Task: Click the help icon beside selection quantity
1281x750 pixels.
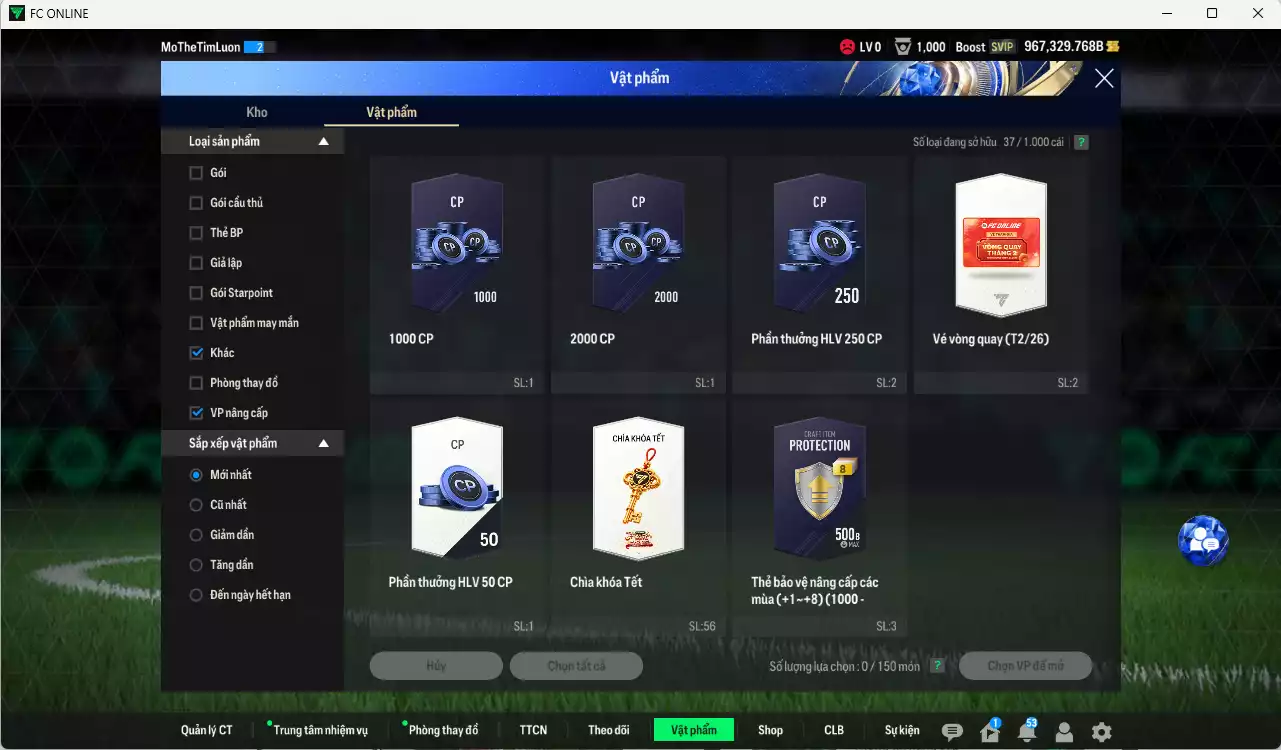Action: pyautogui.click(x=937, y=666)
